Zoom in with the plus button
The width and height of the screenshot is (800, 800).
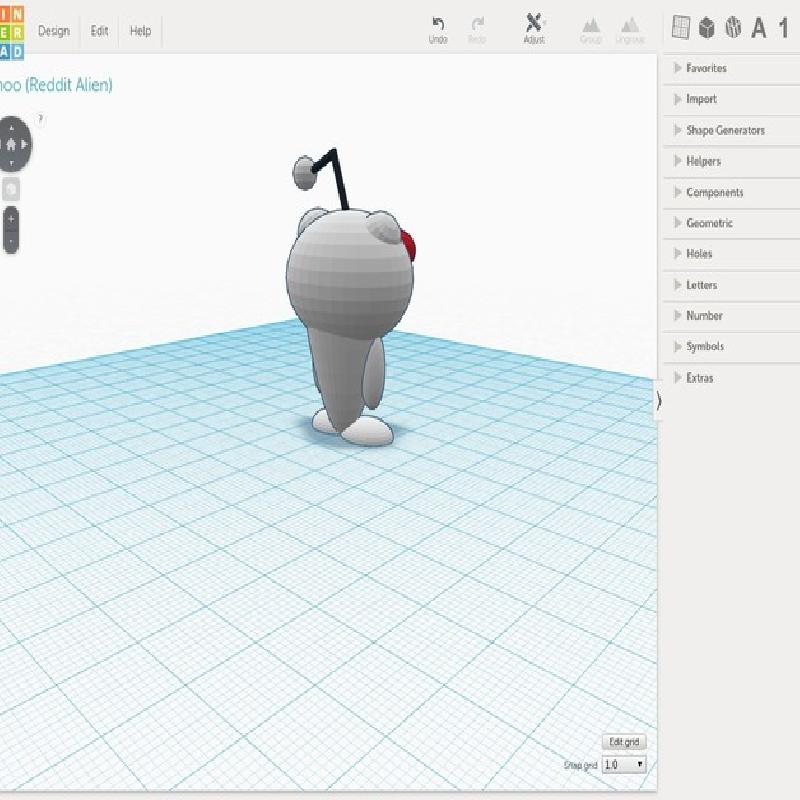11,220
